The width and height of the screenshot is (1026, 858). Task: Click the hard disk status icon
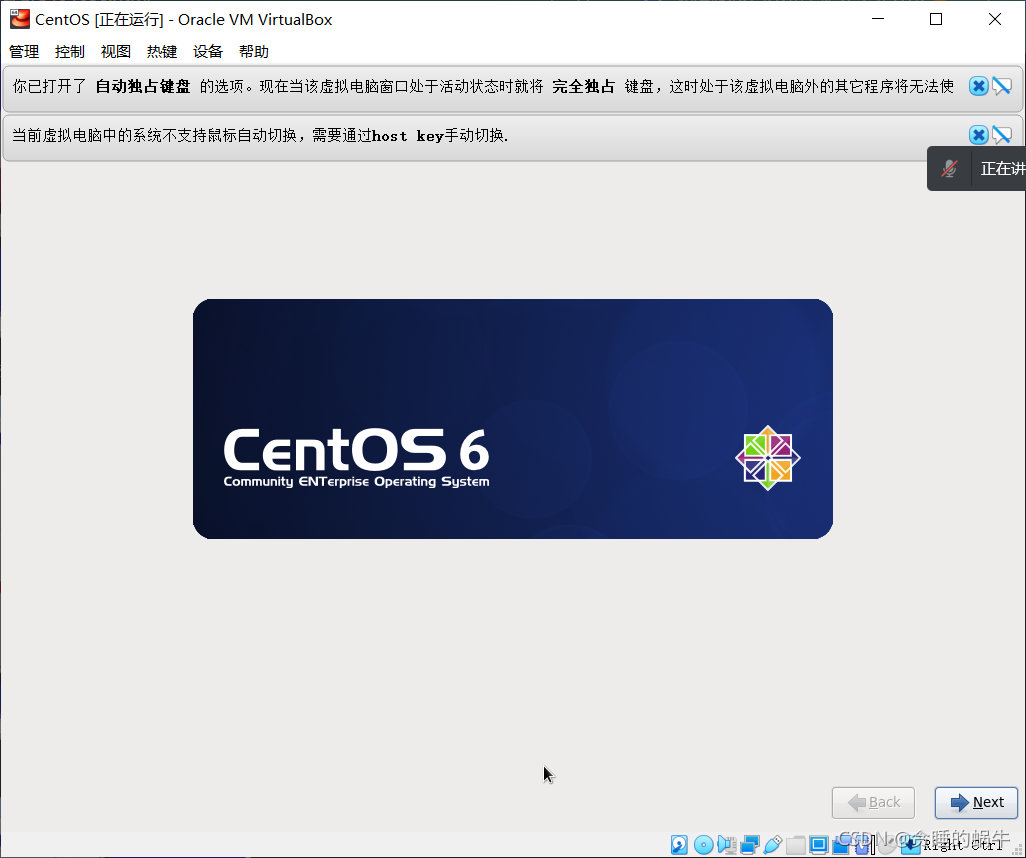tap(679, 845)
